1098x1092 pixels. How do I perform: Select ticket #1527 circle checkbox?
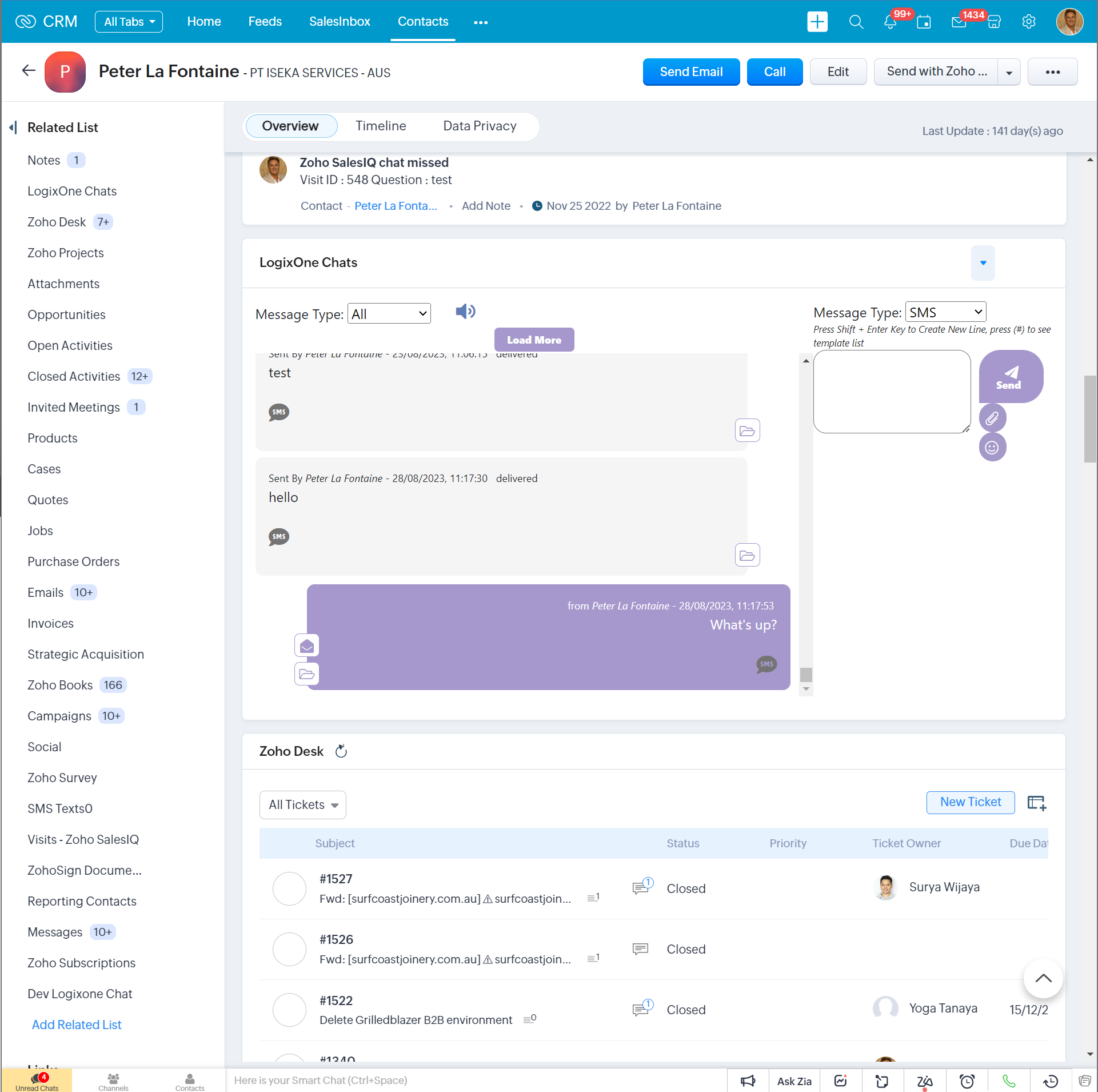[x=289, y=888]
